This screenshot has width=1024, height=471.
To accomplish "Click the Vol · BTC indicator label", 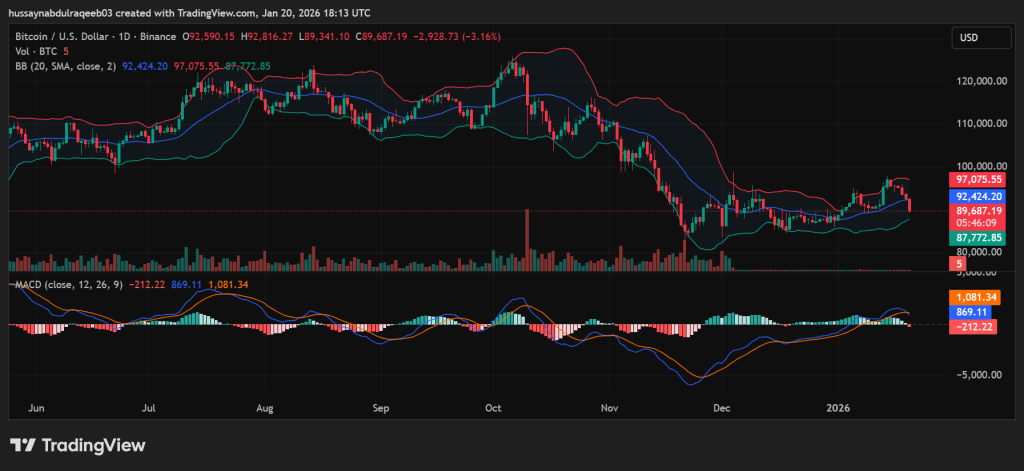I will (35, 51).
